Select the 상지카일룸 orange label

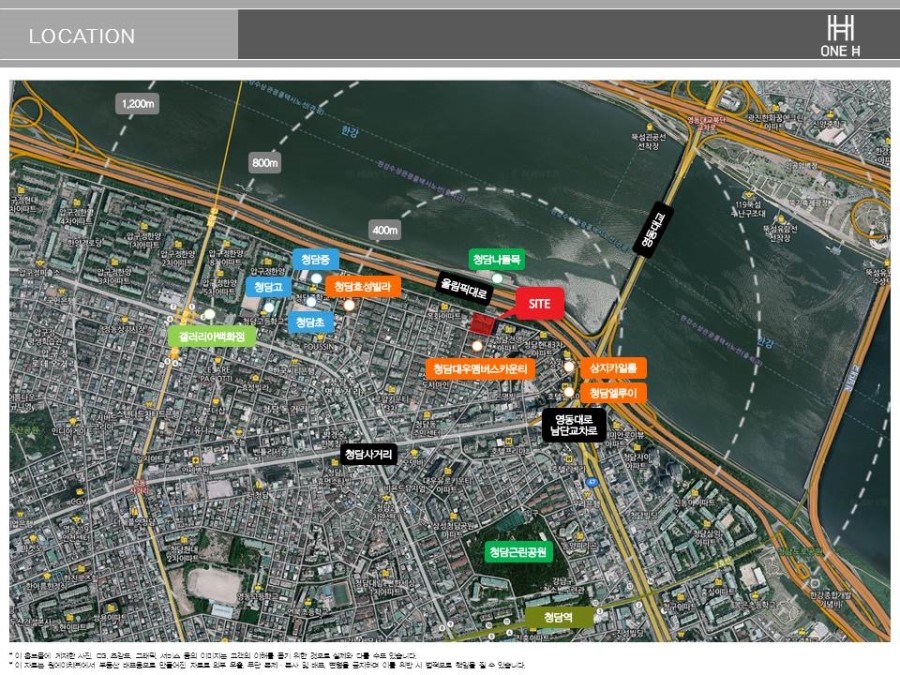614,368
